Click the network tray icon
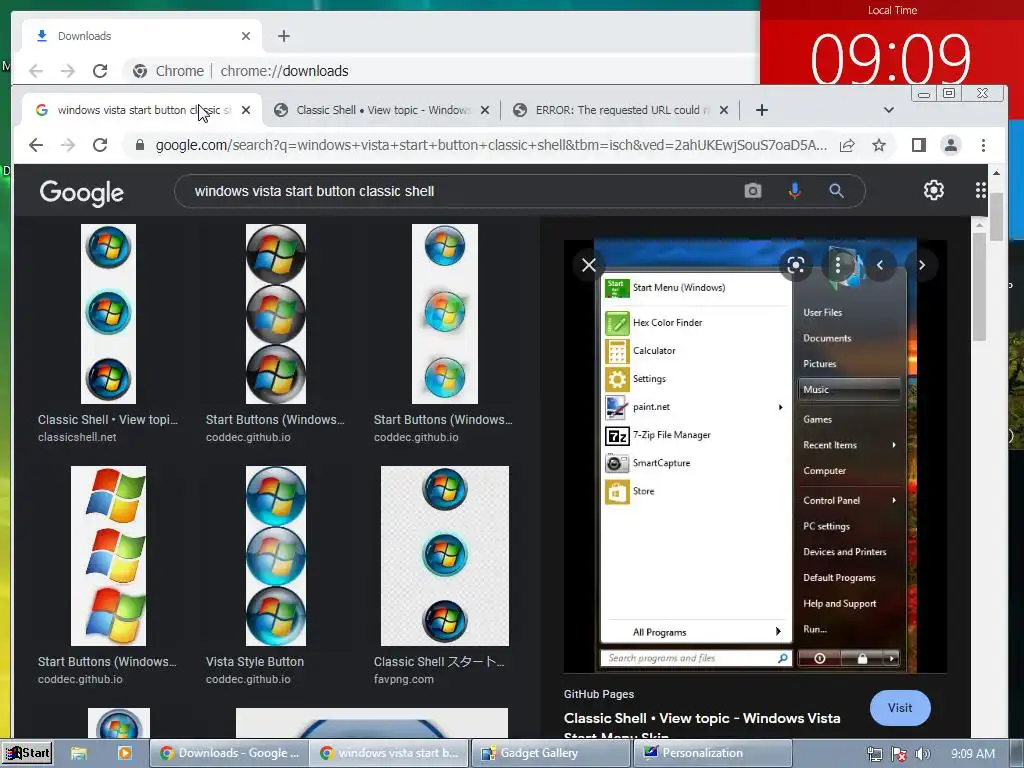Screen dimensions: 1024x768 (x=874, y=754)
